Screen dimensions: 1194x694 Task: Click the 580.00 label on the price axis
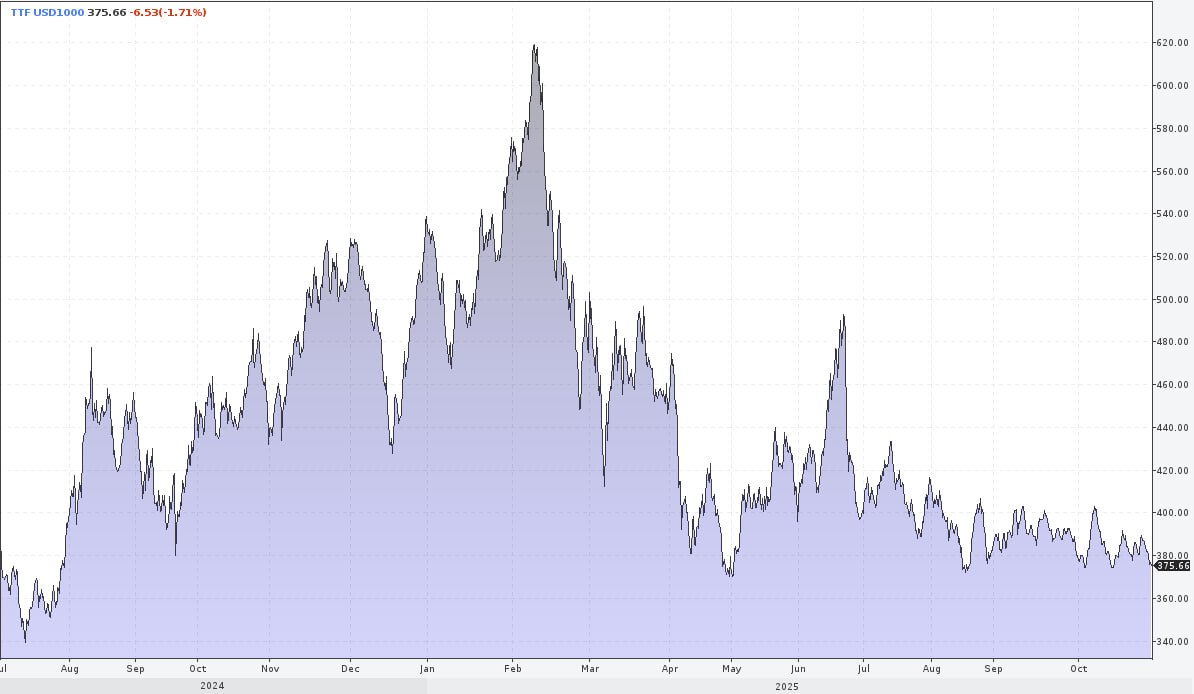tap(1172, 128)
